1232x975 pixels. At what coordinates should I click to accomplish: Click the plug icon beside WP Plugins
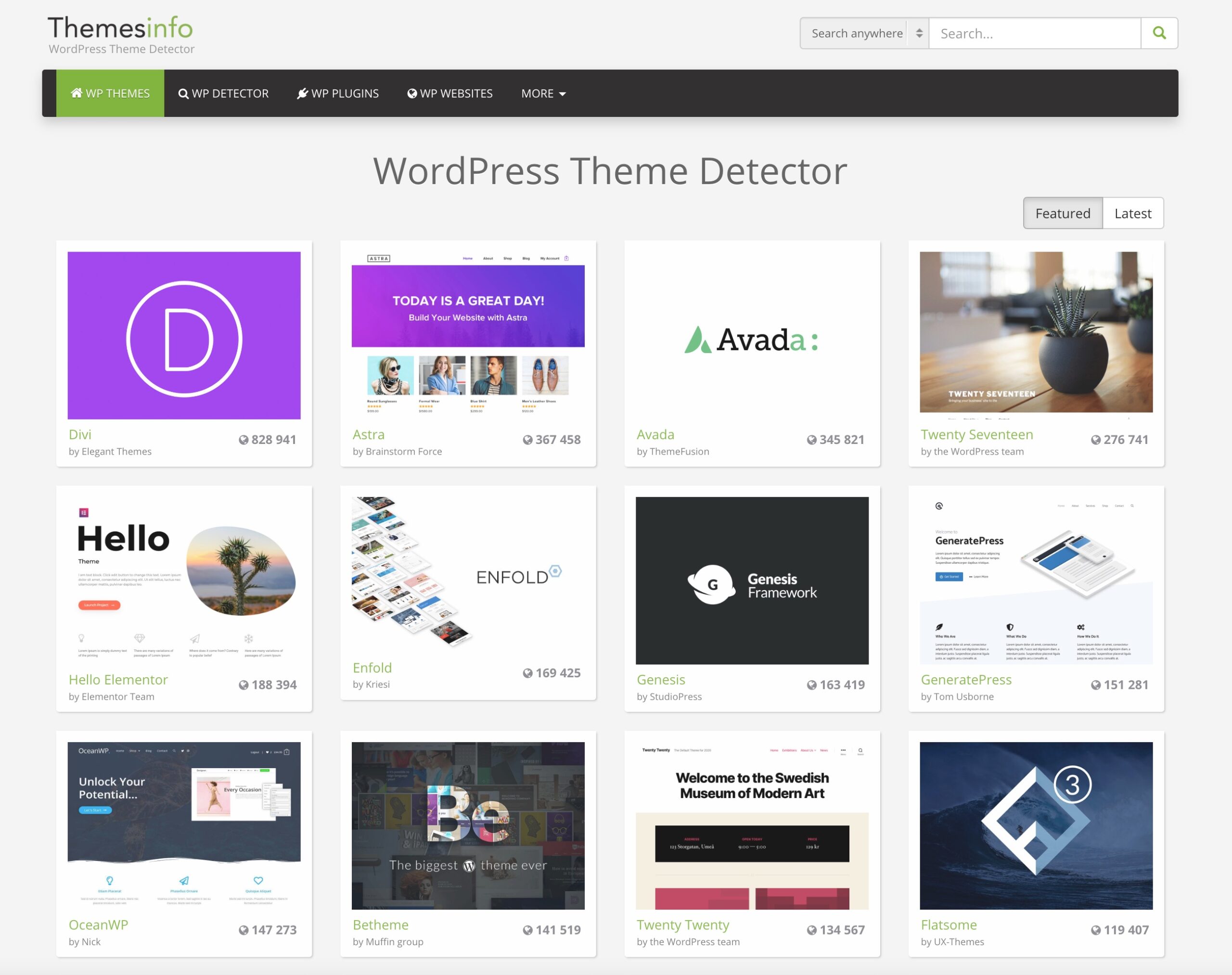303,94
